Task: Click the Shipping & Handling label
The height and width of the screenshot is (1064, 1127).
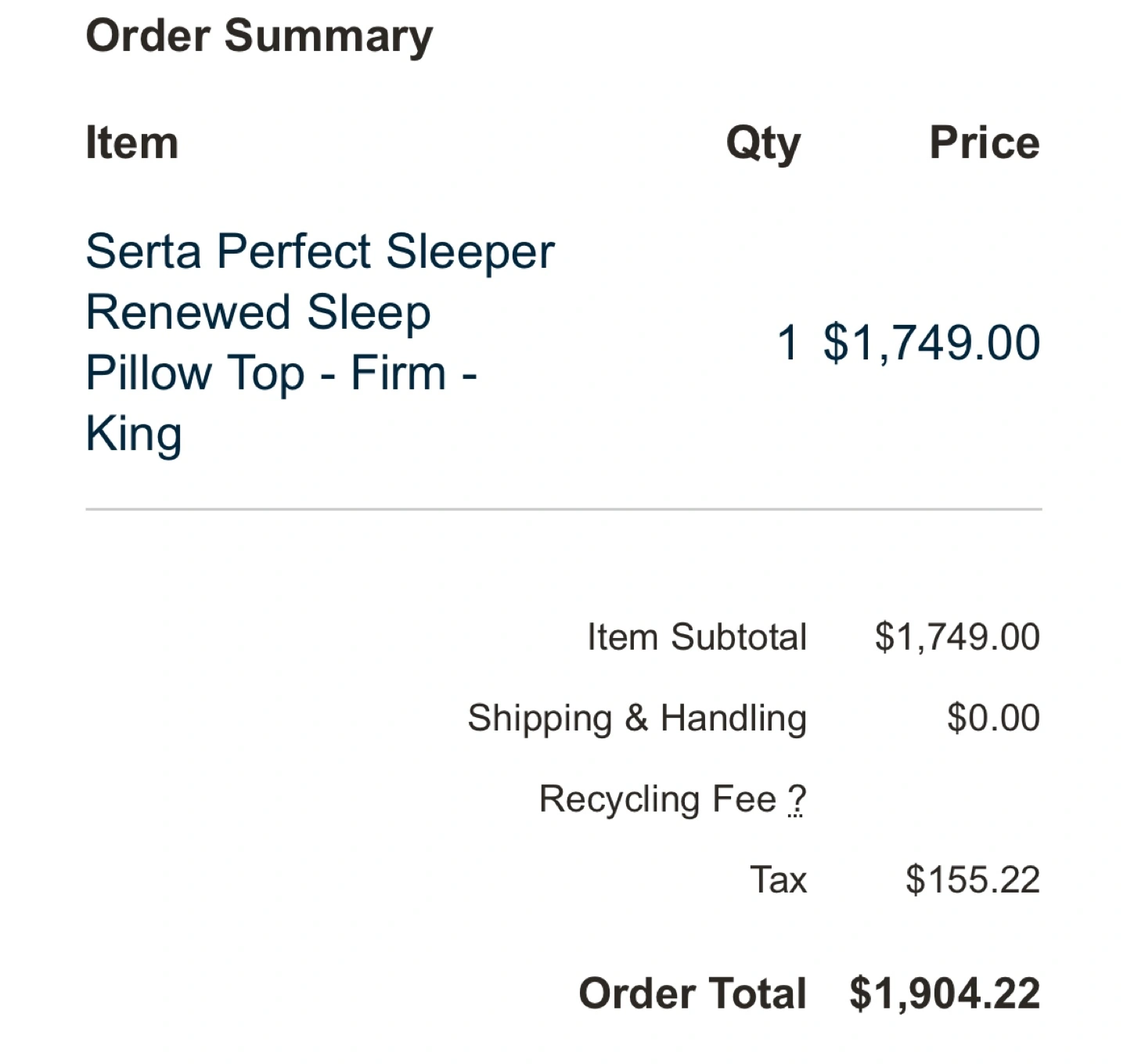Action: click(x=637, y=719)
